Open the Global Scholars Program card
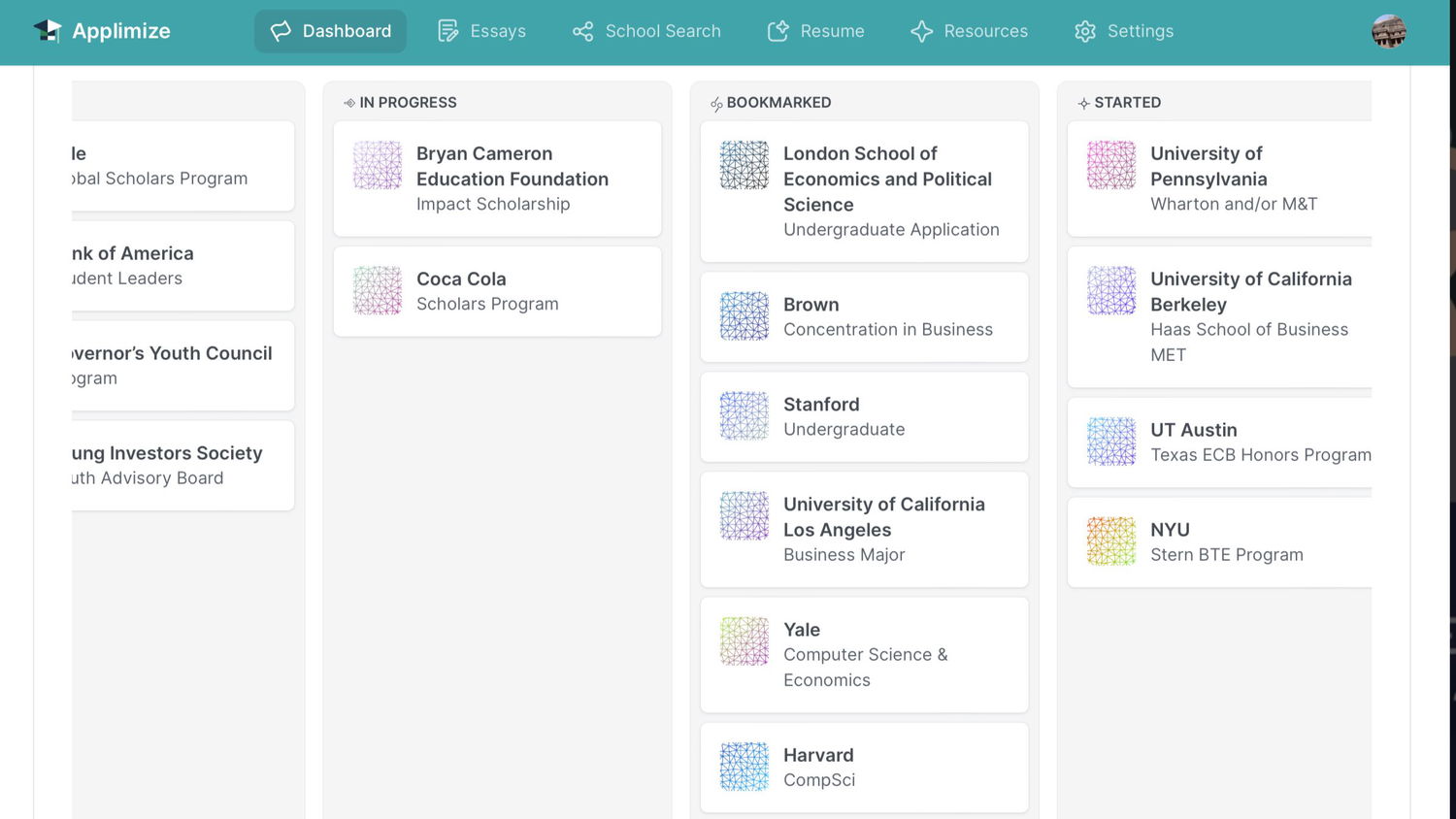The height and width of the screenshot is (819, 1456). point(182,166)
